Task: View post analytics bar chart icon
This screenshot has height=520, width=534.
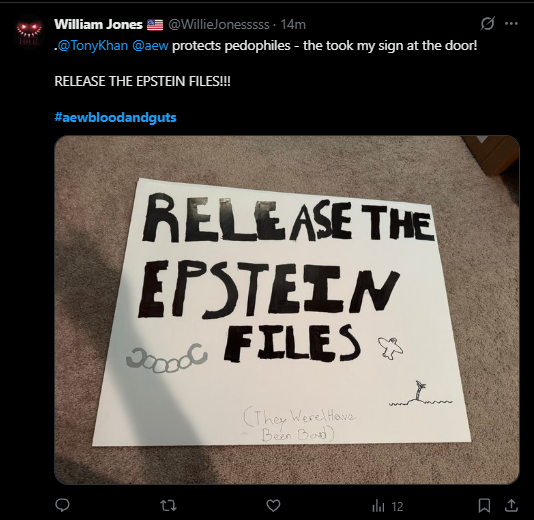Action: 378,506
